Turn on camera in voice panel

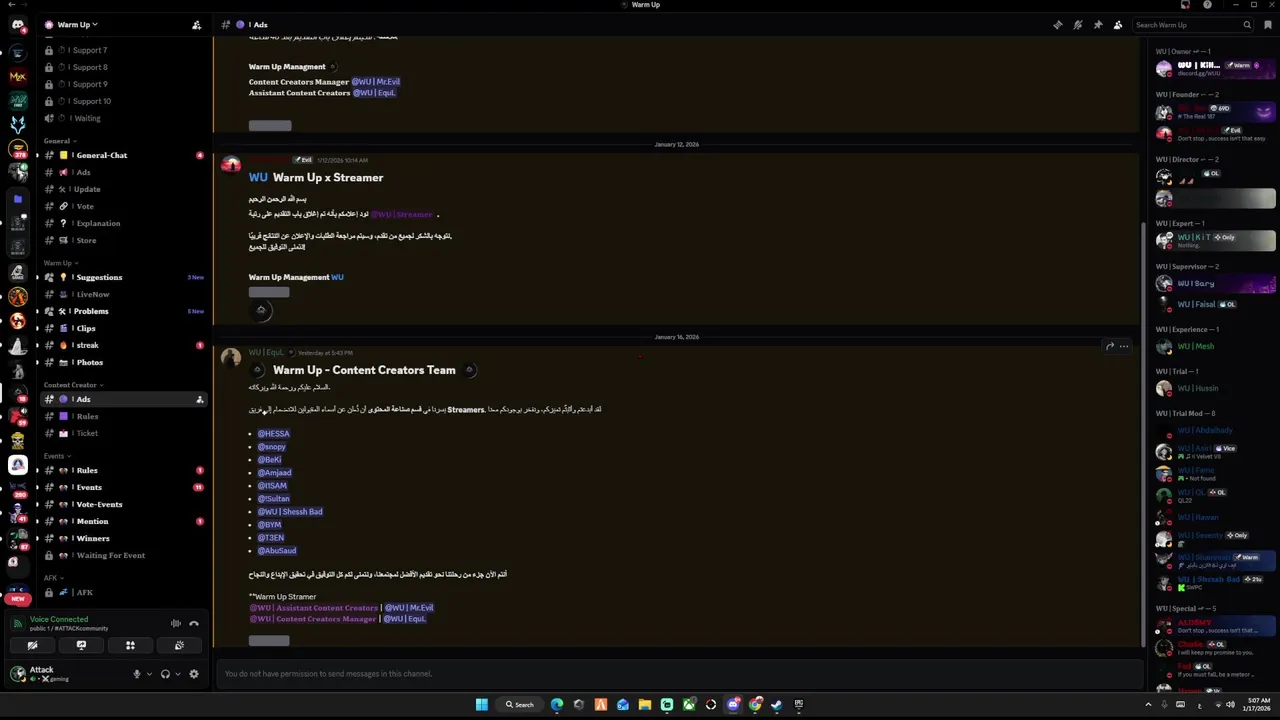32,645
